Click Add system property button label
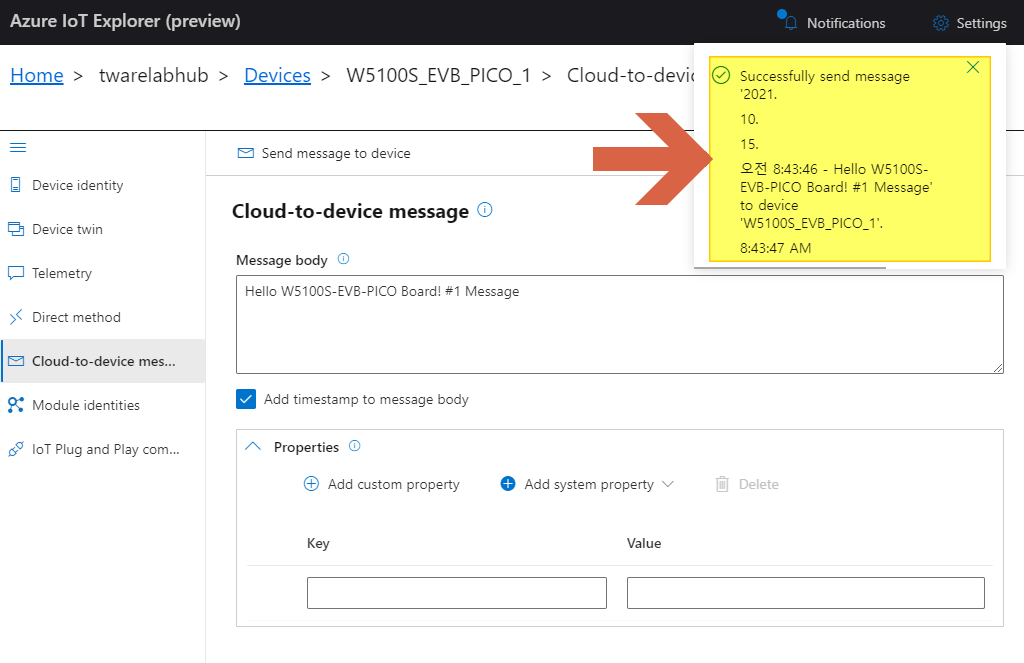Screen dimensions: 1024x663 point(588,484)
